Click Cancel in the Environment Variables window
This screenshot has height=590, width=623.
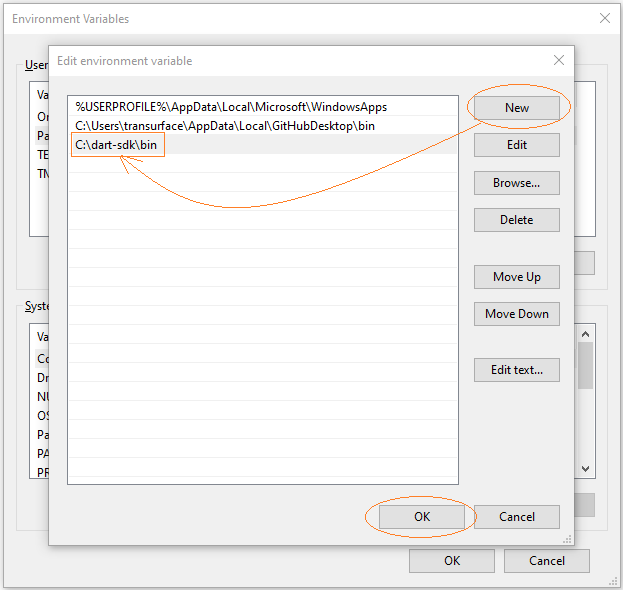(547, 561)
